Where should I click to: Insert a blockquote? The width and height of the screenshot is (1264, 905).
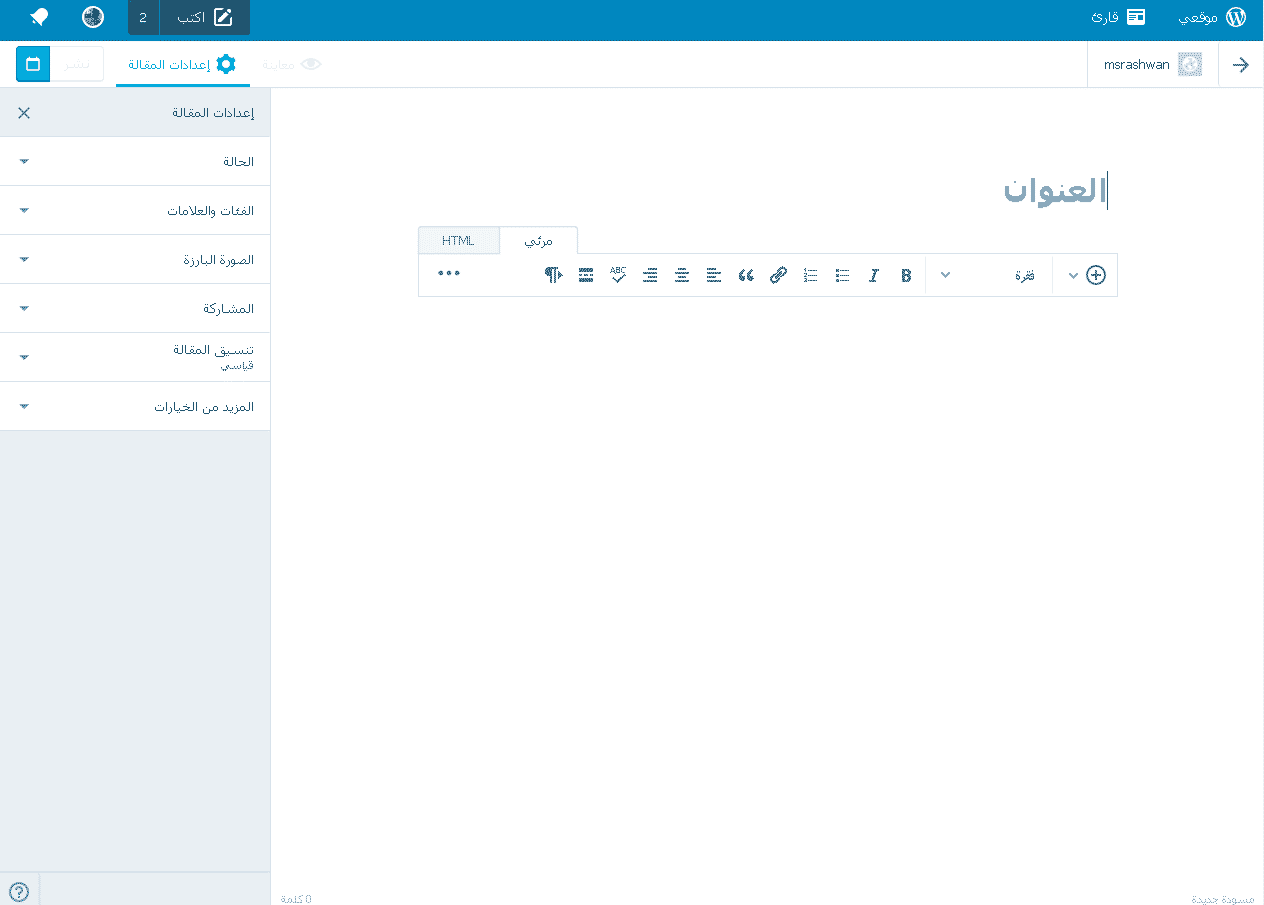tap(746, 274)
